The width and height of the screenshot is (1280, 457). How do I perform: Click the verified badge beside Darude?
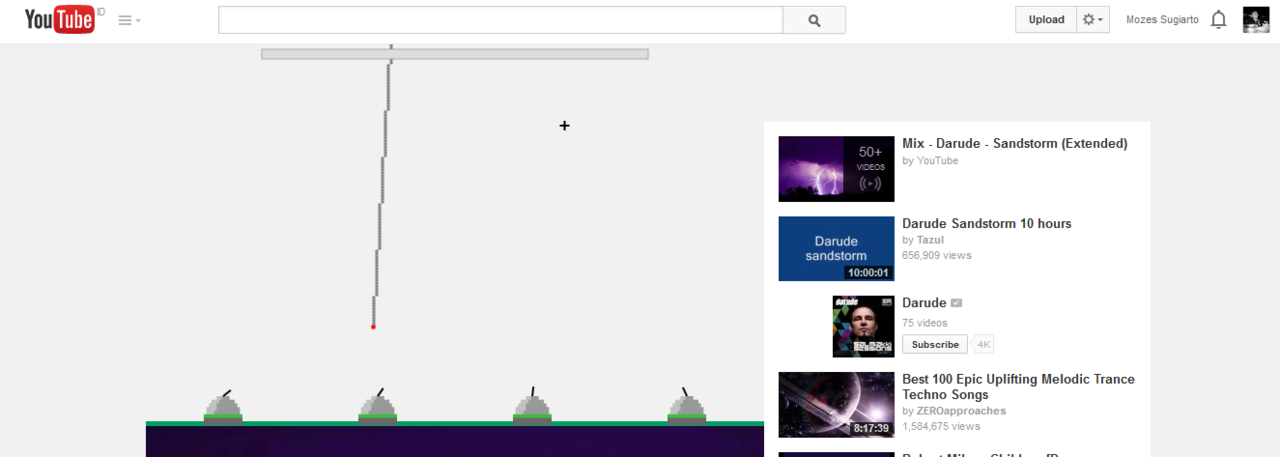click(956, 303)
